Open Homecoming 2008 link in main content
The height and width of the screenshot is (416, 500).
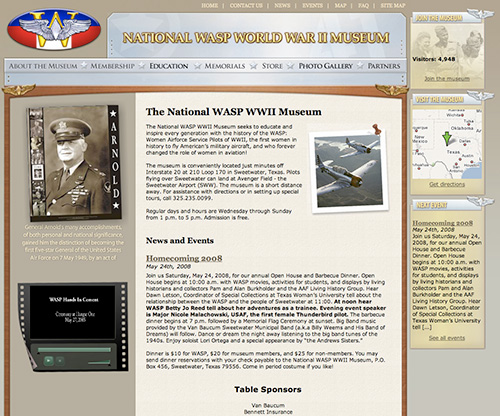(184, 258)
